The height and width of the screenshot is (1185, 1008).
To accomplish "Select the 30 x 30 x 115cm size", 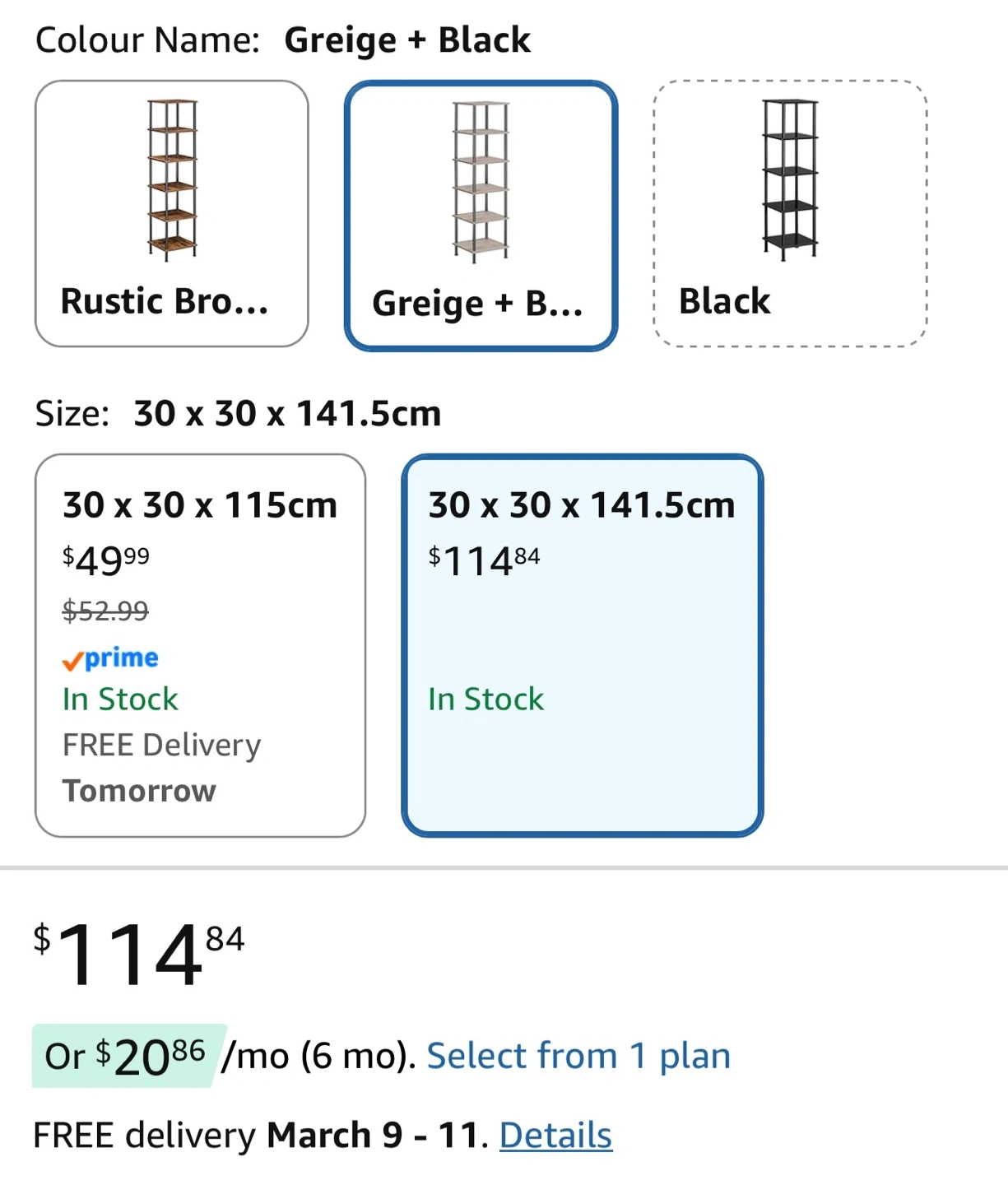I will click(x=200, y=505).
